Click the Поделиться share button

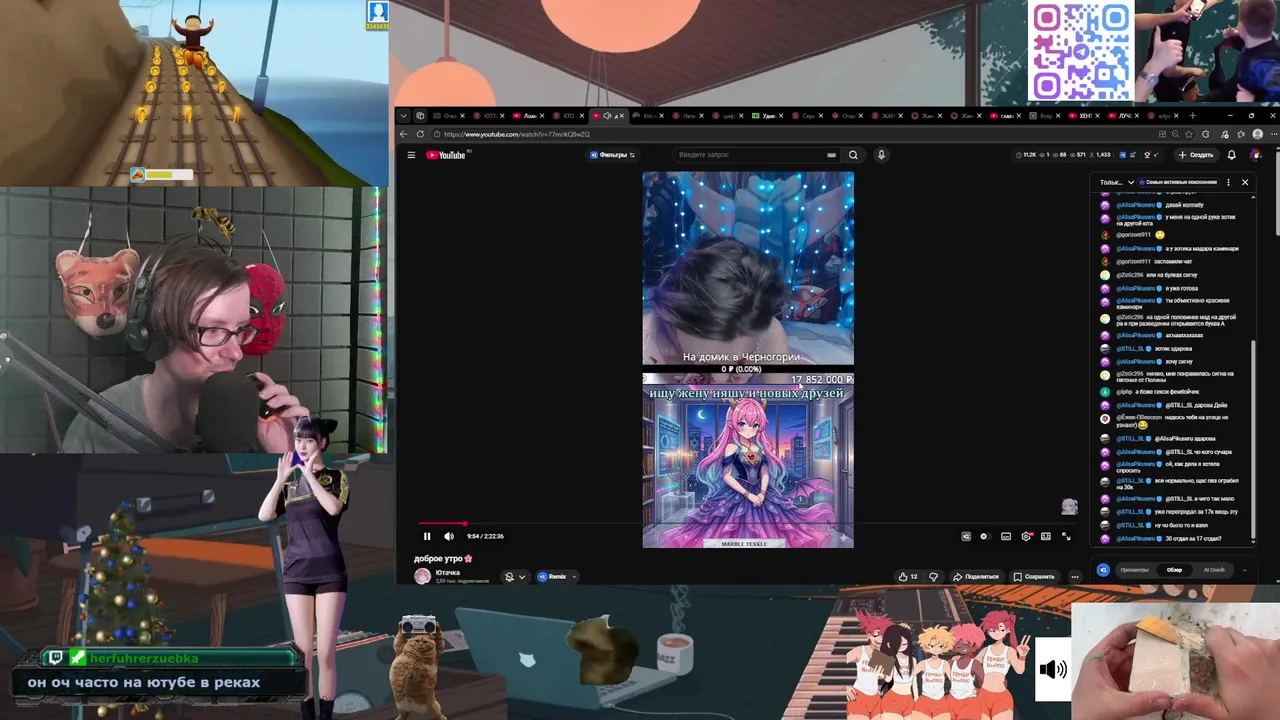(975, 576)
